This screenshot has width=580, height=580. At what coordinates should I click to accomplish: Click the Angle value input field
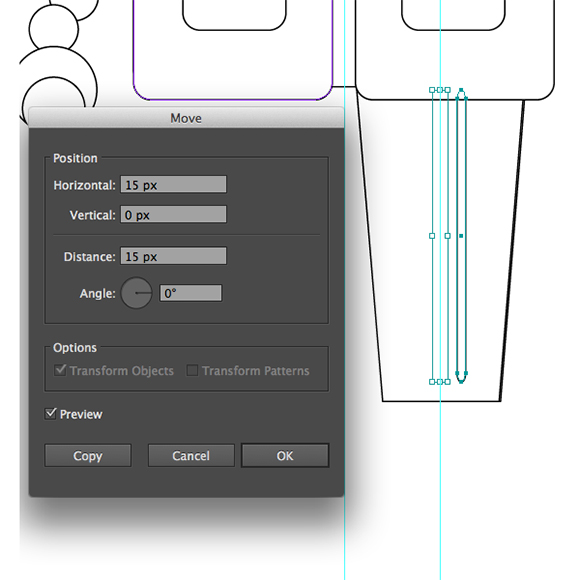tap(190, 293)
